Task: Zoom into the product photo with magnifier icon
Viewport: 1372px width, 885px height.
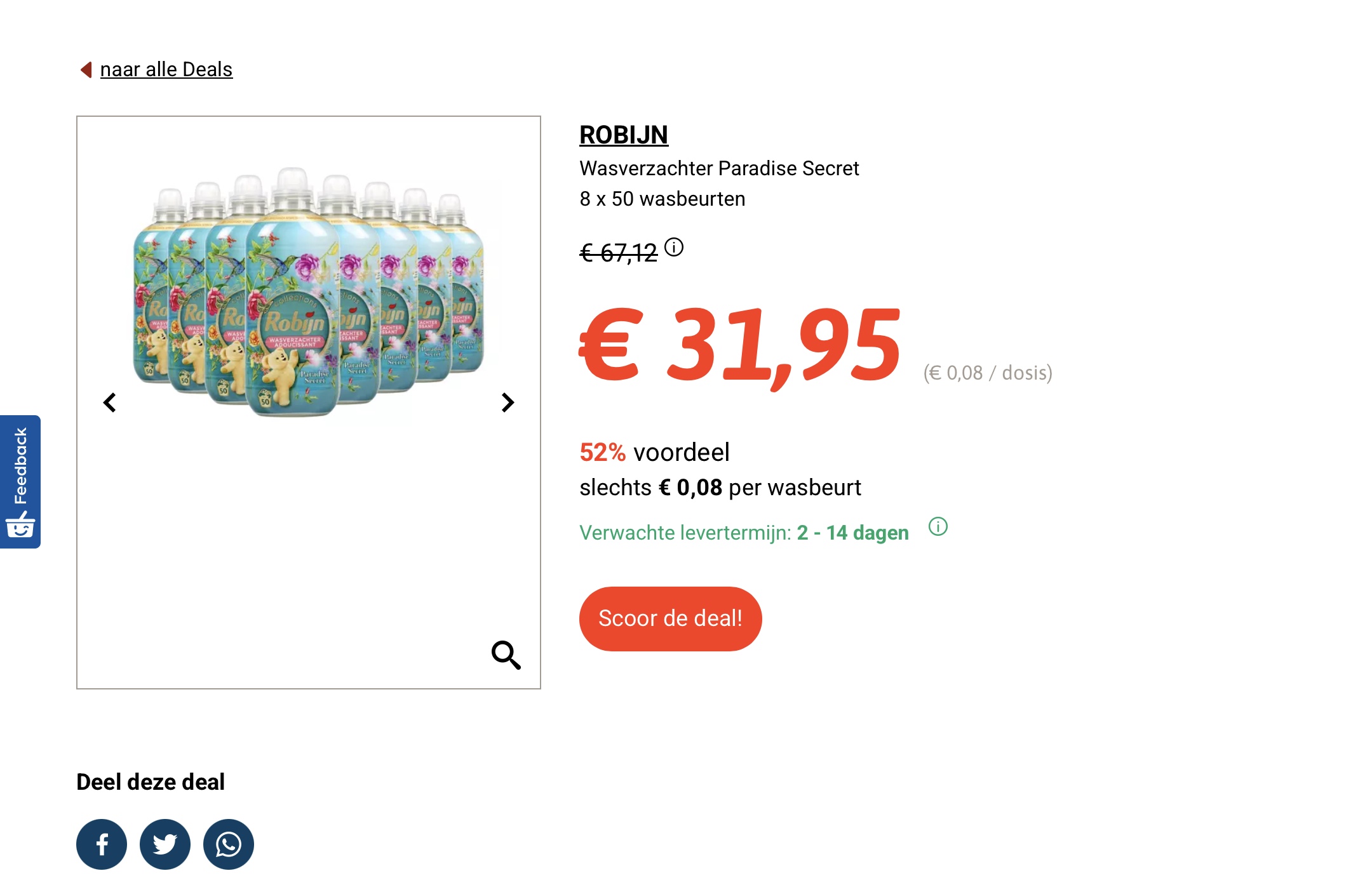Action: 505,656
